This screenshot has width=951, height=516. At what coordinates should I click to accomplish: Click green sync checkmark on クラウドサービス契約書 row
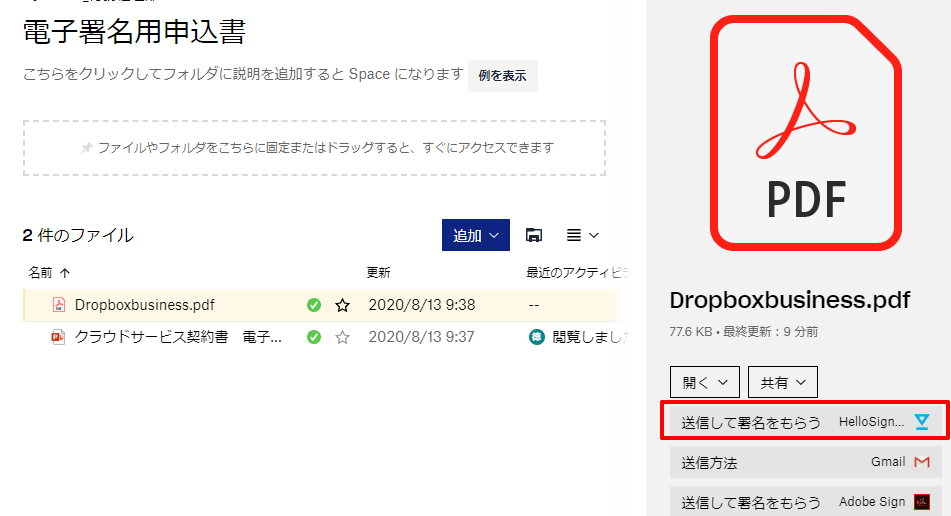314,337
